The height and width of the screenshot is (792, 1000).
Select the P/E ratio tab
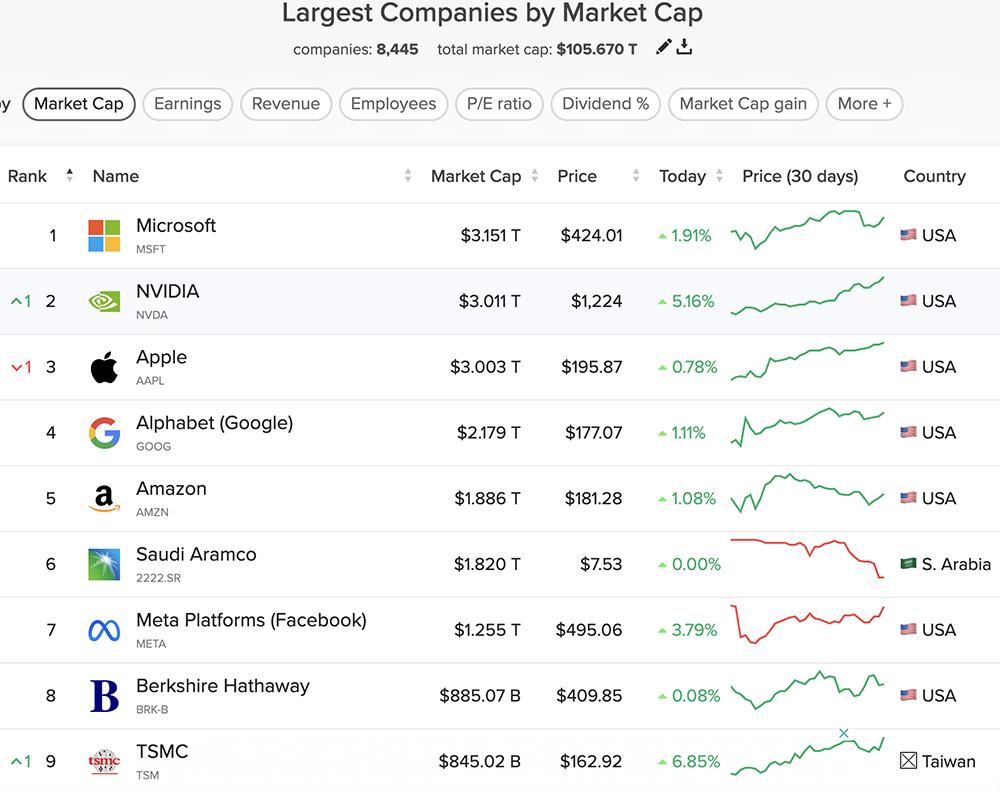[500, 104]
